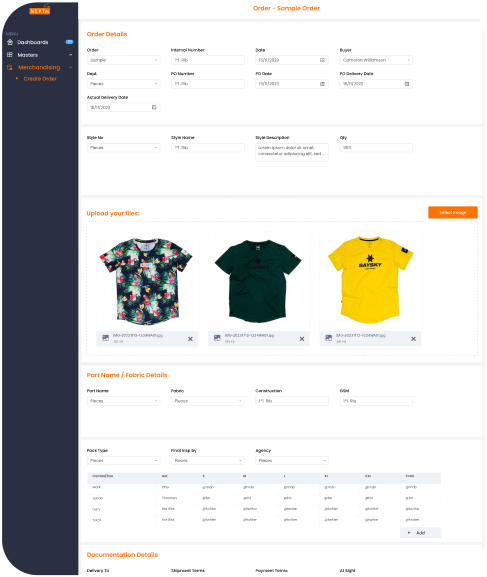The image size is (487, 577).
Task: Open the Dashboards menu item
Action: click(x=32, y=42)
